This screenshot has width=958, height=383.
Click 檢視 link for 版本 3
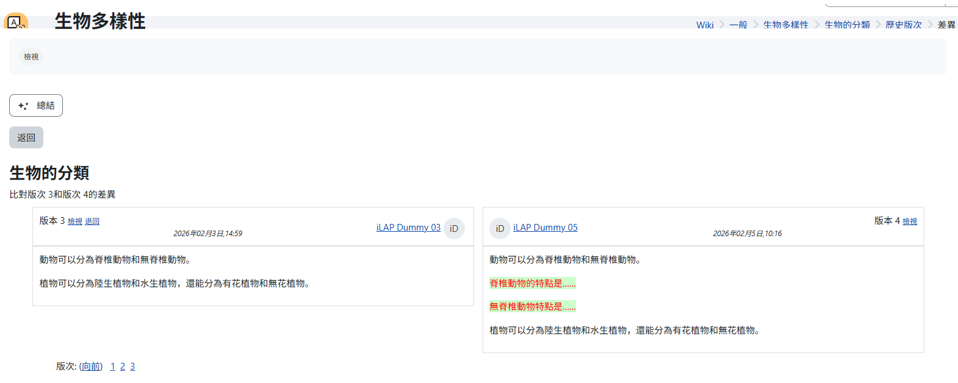coord(75,222)
